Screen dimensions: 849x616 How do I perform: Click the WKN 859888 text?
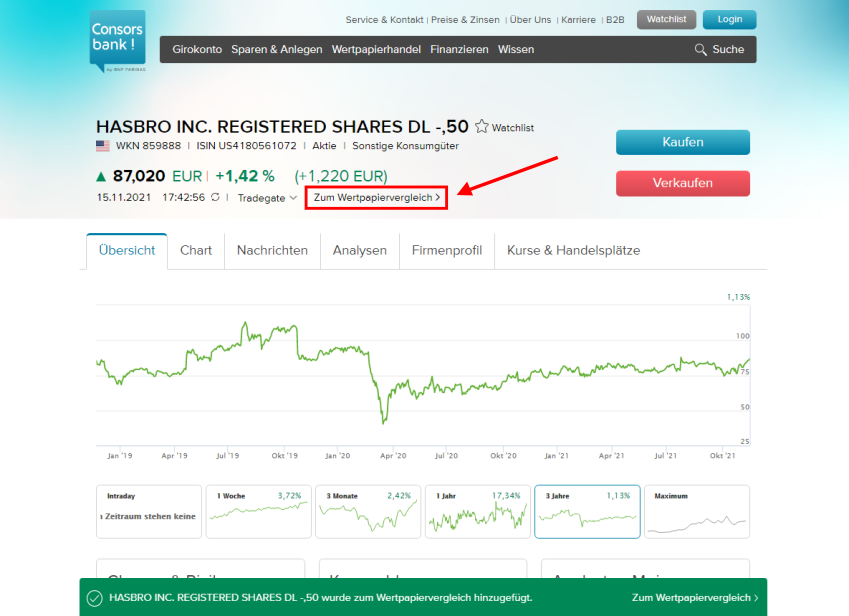click(x=148, y=146)
